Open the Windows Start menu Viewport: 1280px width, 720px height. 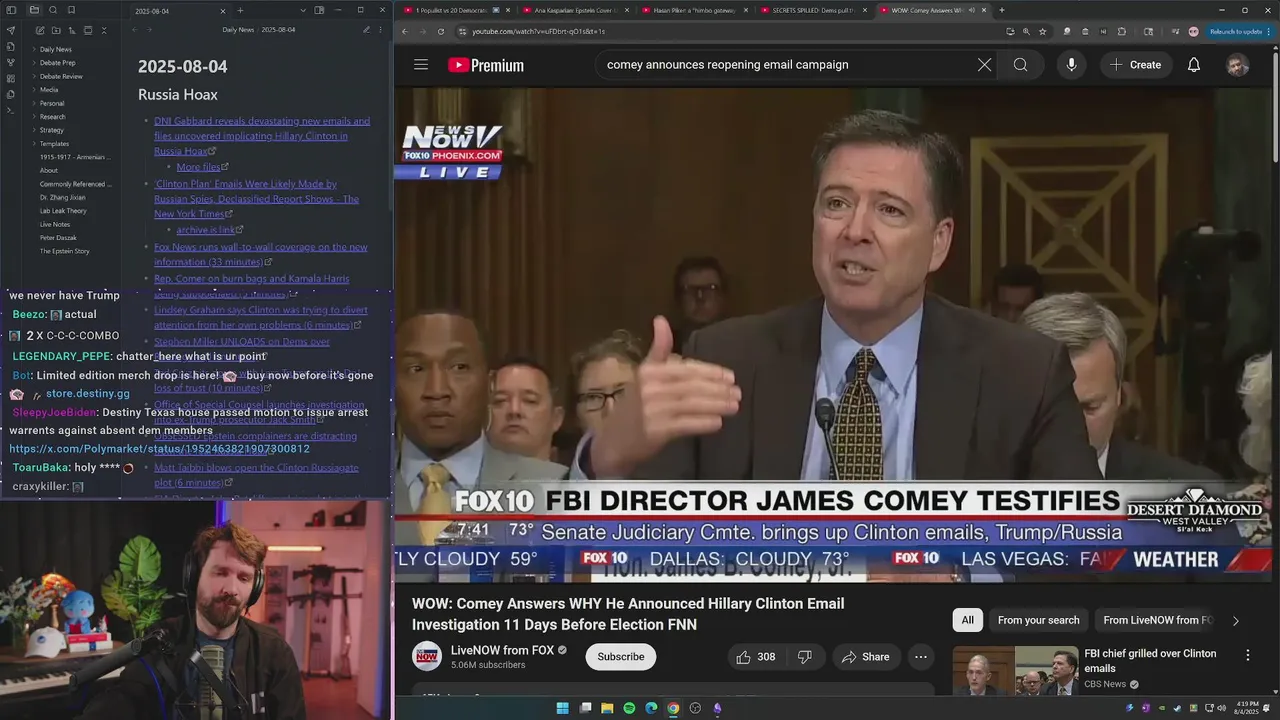click(563, 708)
